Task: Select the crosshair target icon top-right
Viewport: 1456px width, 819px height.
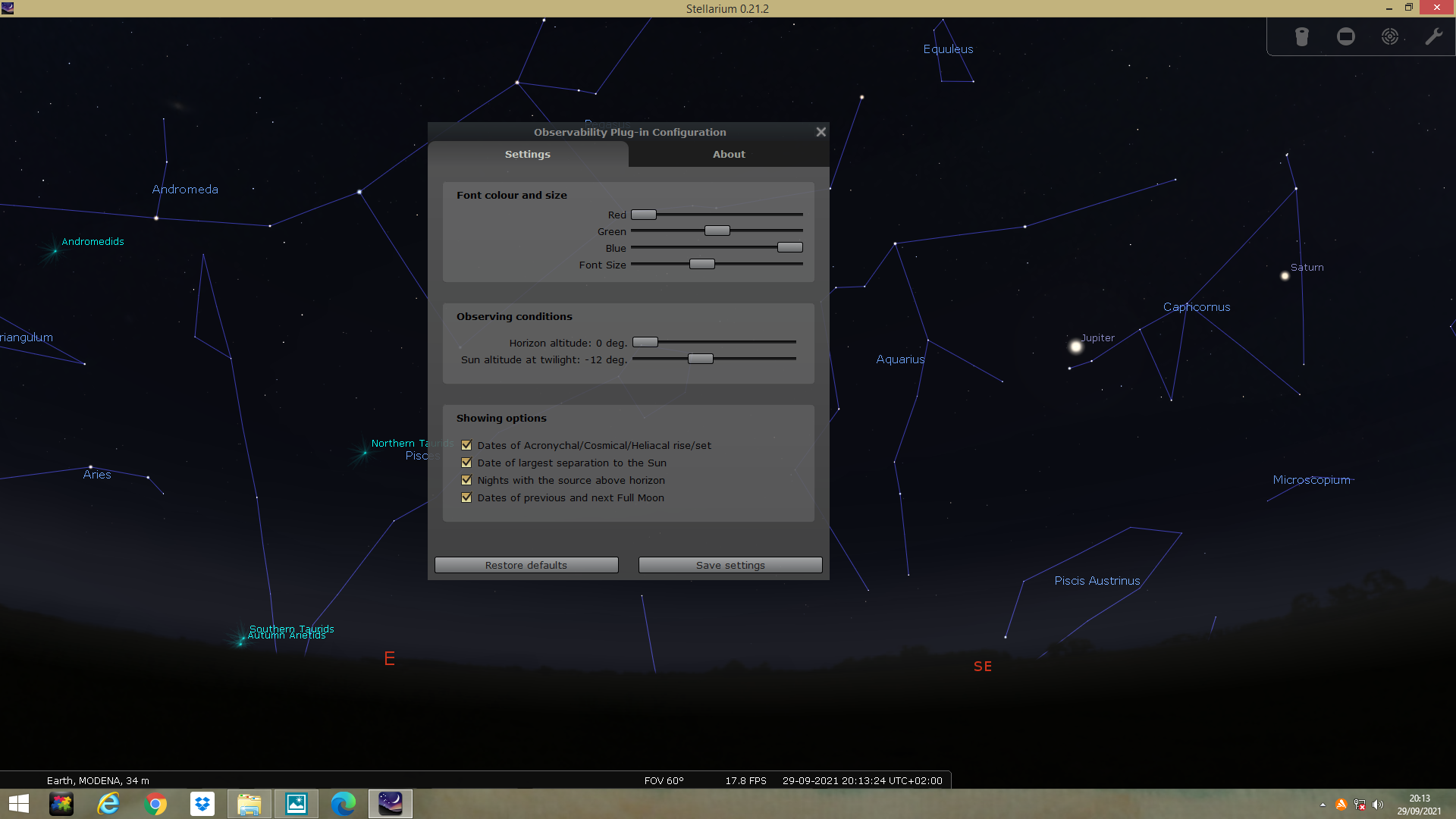Action: click(x=1390, y=36)
